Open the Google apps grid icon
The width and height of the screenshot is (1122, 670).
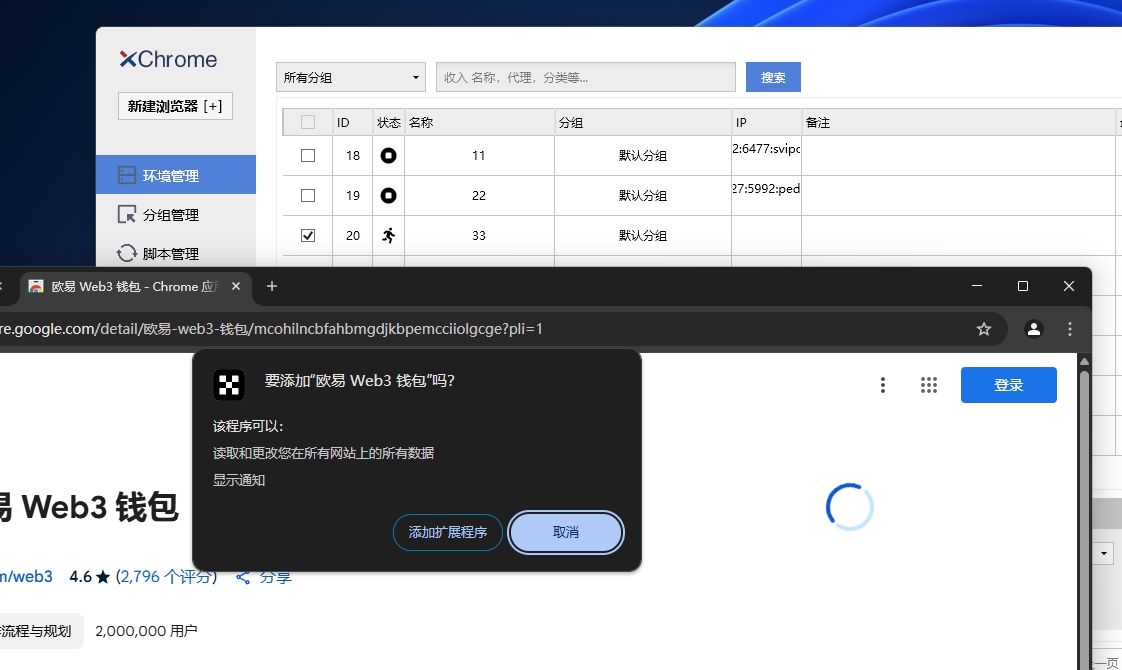tap(929, 385)
